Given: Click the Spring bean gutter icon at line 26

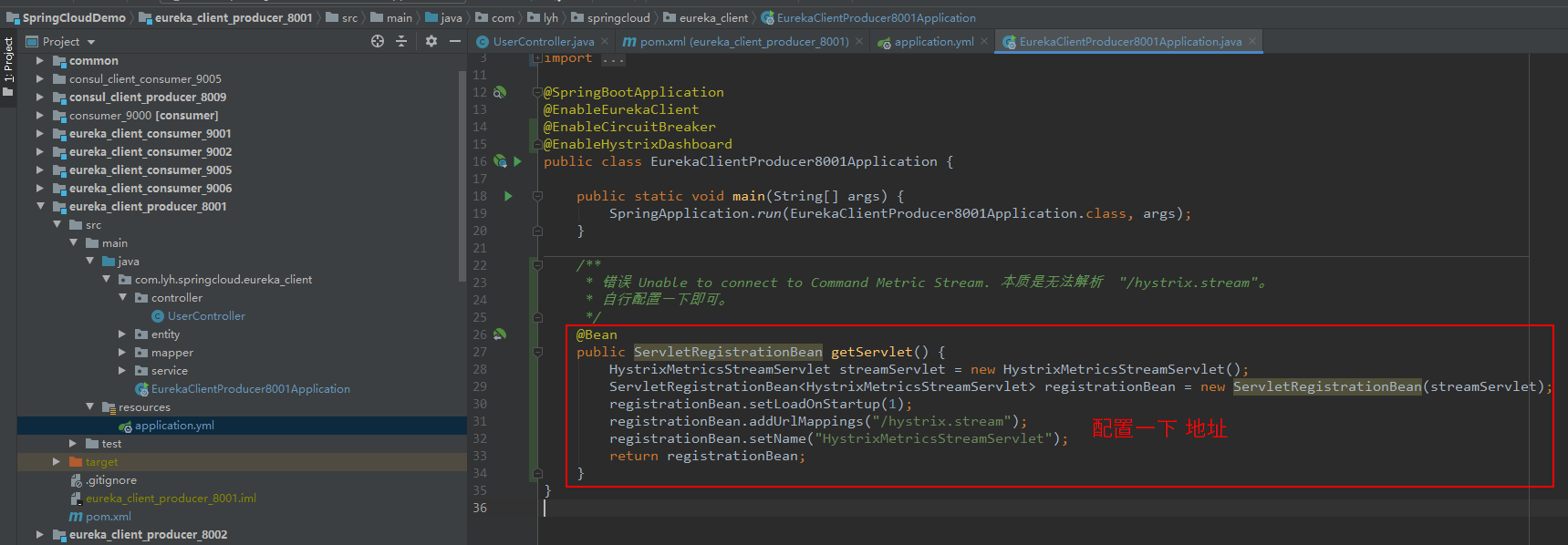Looking at the screenshot, I should click(499, 334).
